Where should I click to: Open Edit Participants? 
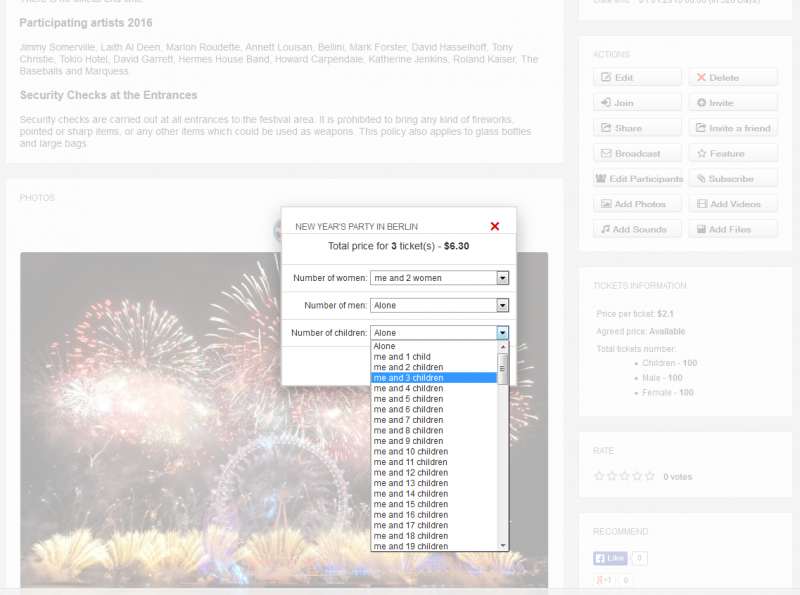pos(637,179)
